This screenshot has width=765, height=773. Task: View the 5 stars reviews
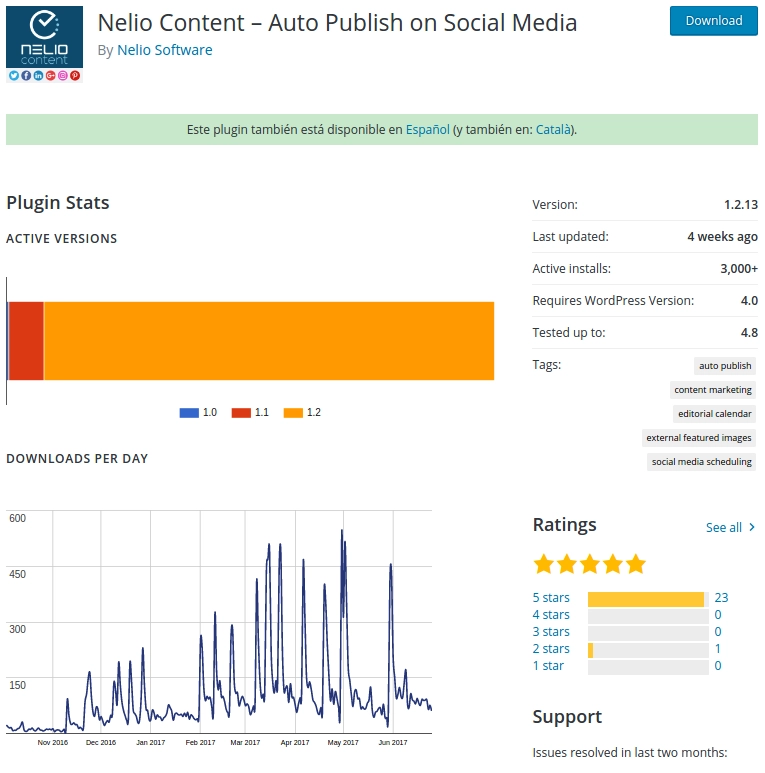pos(551,598)
